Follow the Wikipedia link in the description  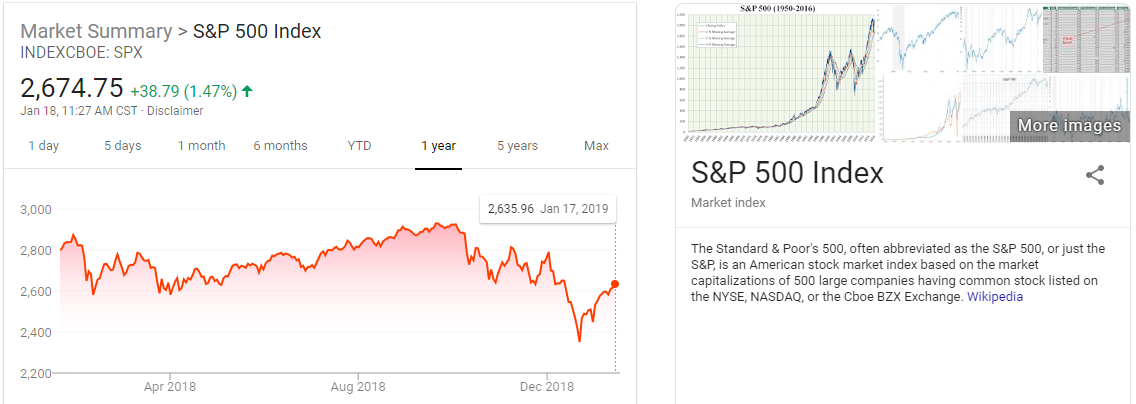(x=994, y=297)
